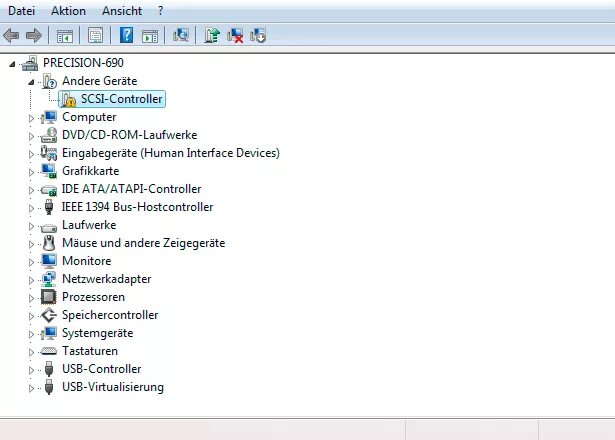Collapse the Andere Geräte branch
Viewport: 615px width, 440px height.
(31, 82)
